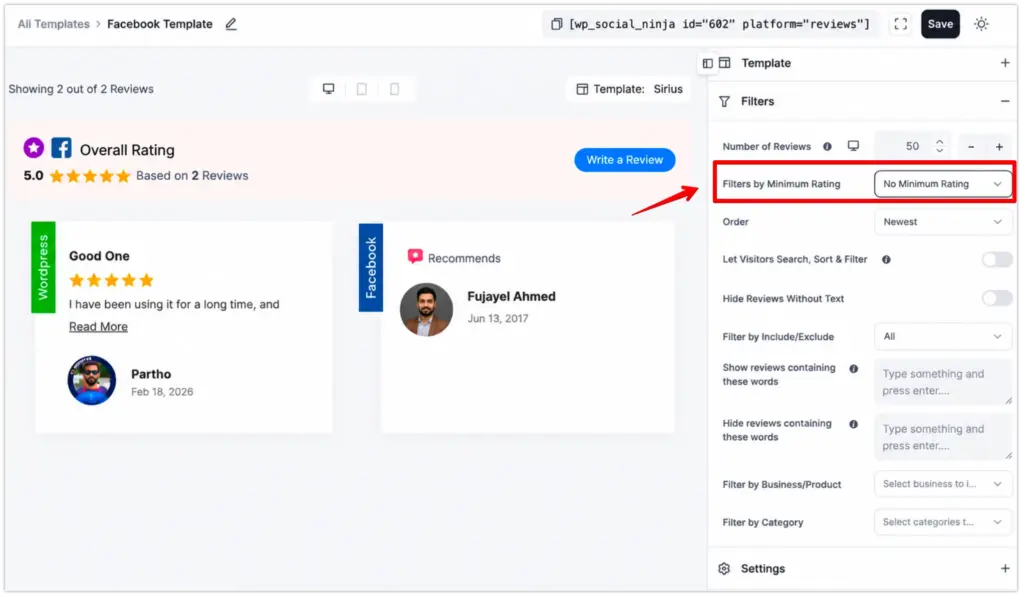
Task: Switch to tablet preview icon
Action: (362, 89)
